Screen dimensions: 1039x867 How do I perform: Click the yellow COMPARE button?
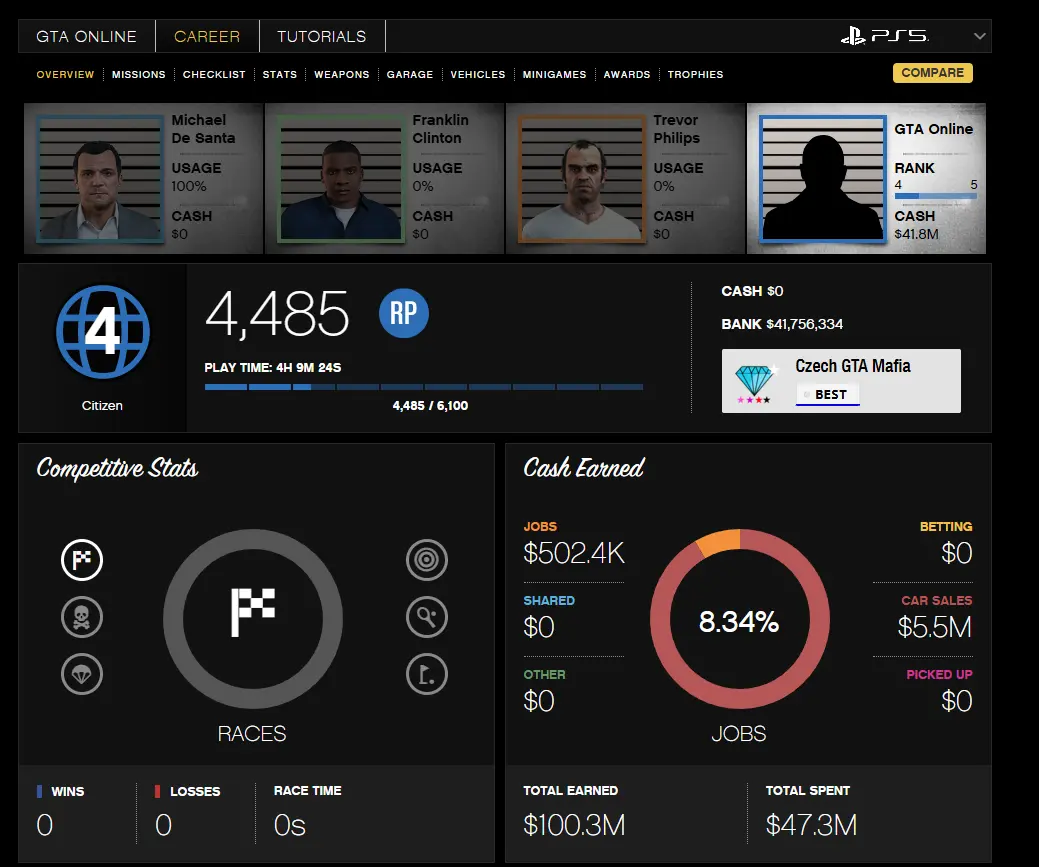pos(932,73)
